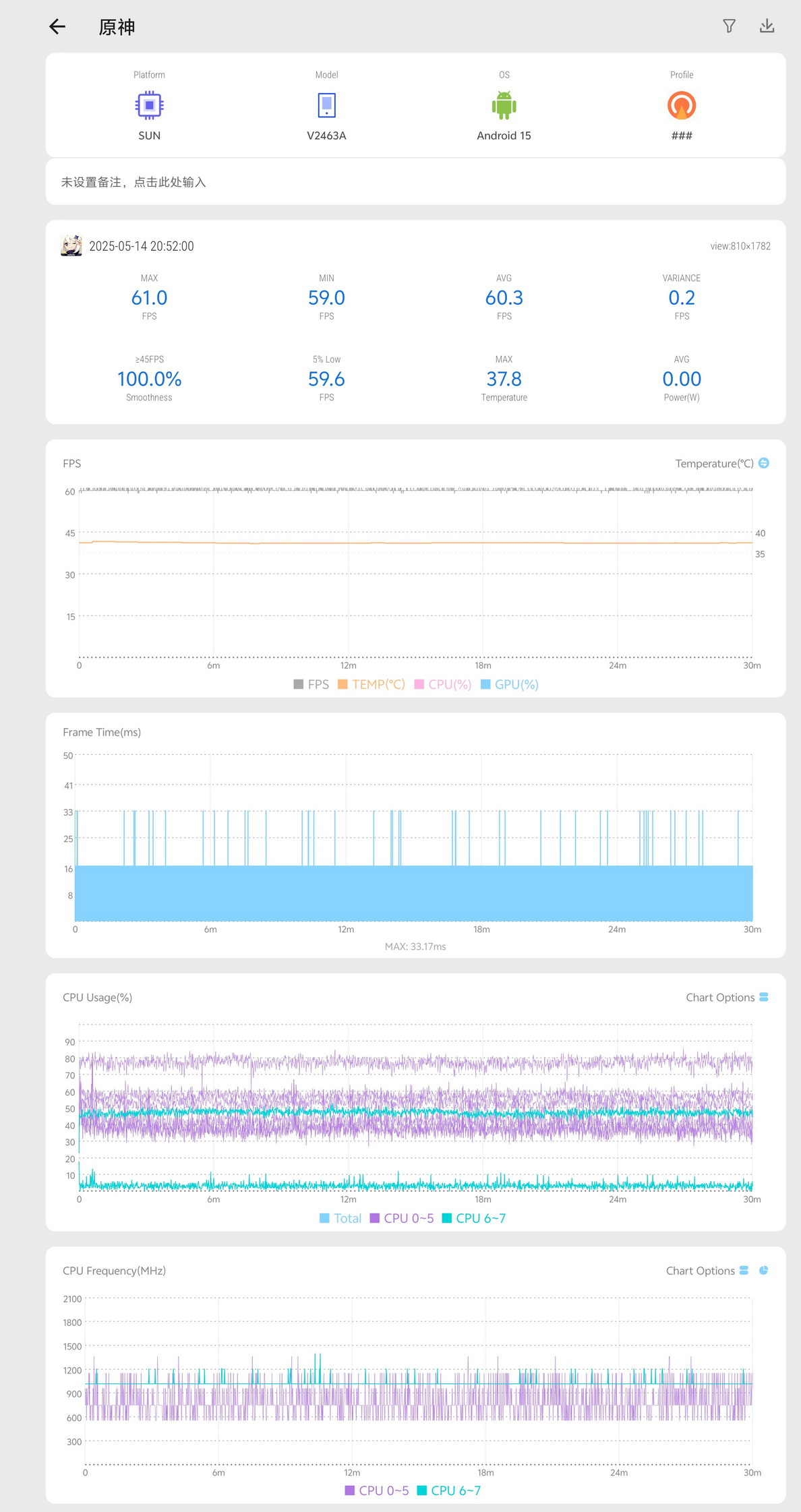Open CPU Frequency pie chart icon
Image resolution: width=801 pixels, height=1512 pixels.
(x=764, y=1270)
